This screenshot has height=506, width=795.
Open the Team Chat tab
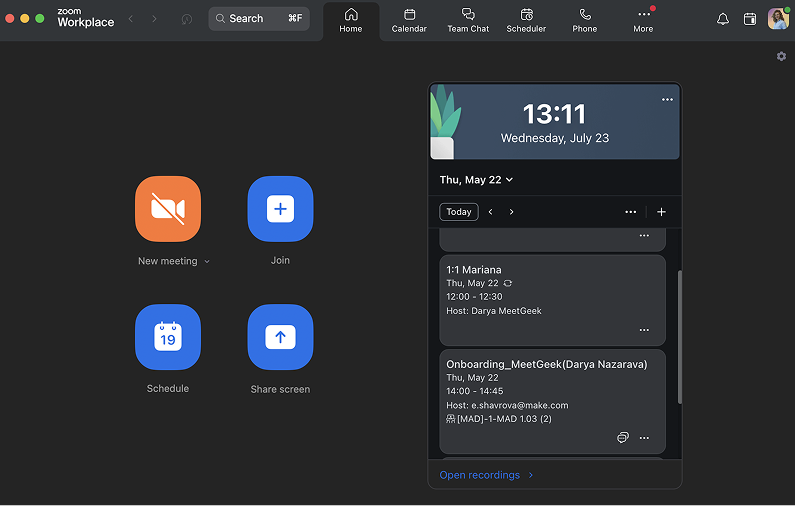(x=468, y=21)
